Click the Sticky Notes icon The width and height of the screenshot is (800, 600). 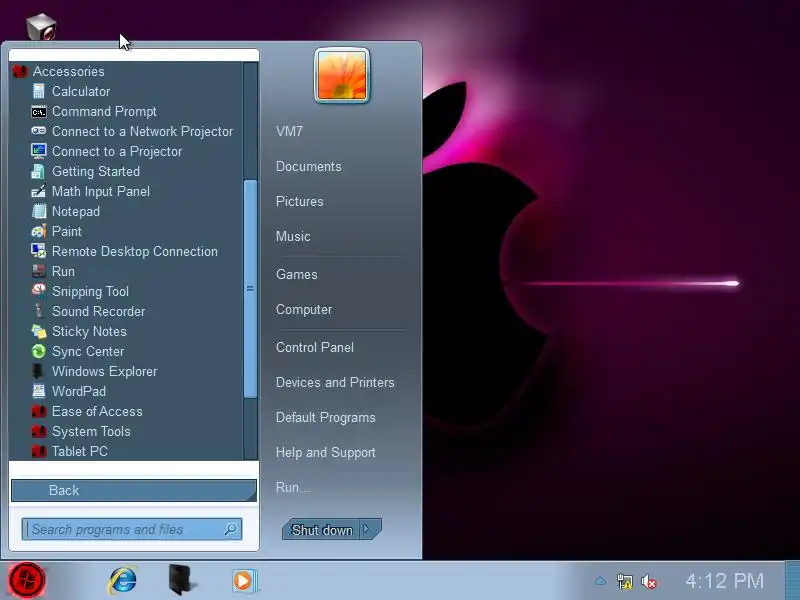[x=39, y=331]
